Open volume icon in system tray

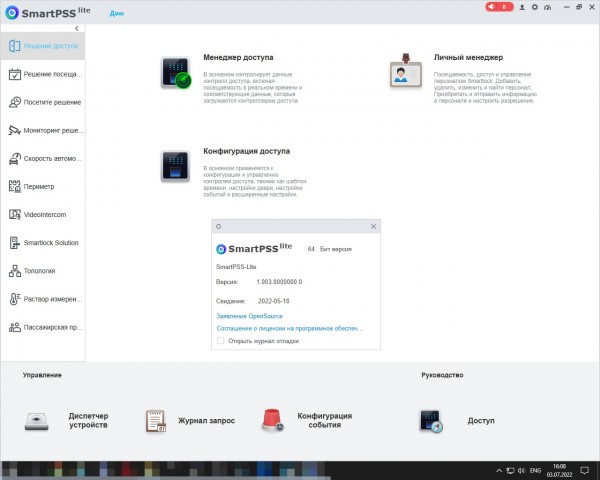(x=521, y=470)
